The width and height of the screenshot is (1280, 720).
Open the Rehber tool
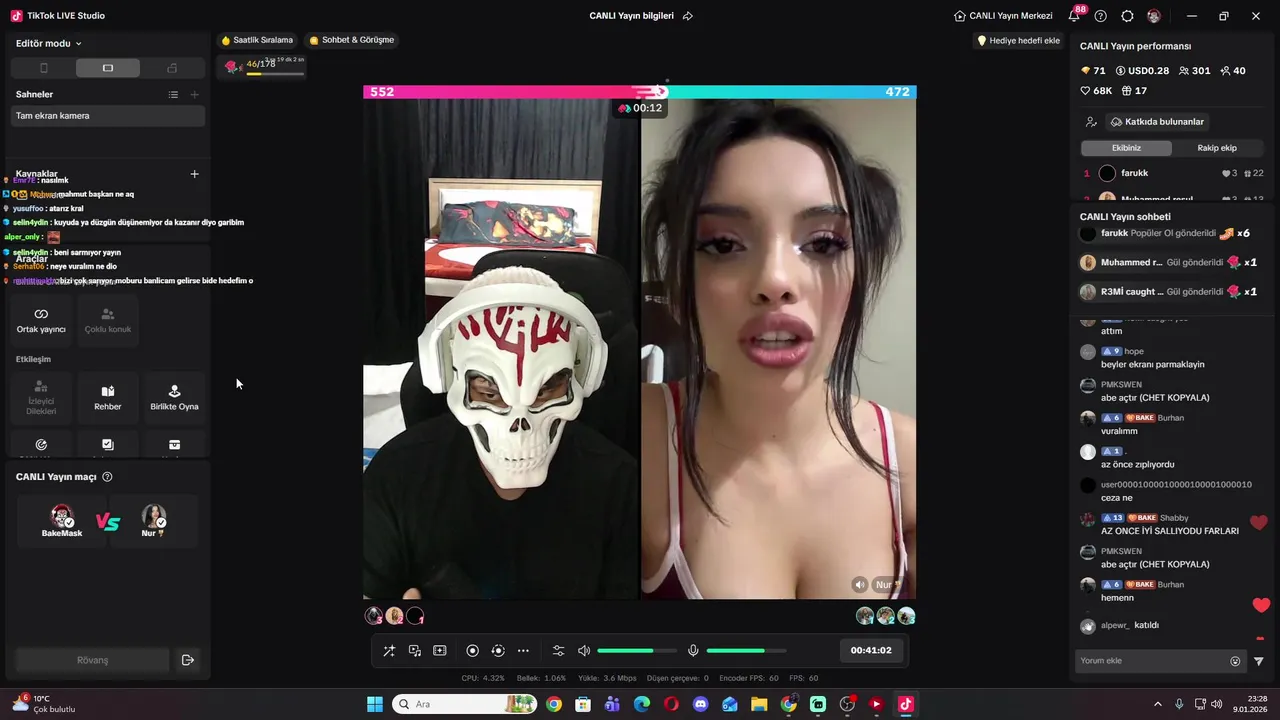108,398
